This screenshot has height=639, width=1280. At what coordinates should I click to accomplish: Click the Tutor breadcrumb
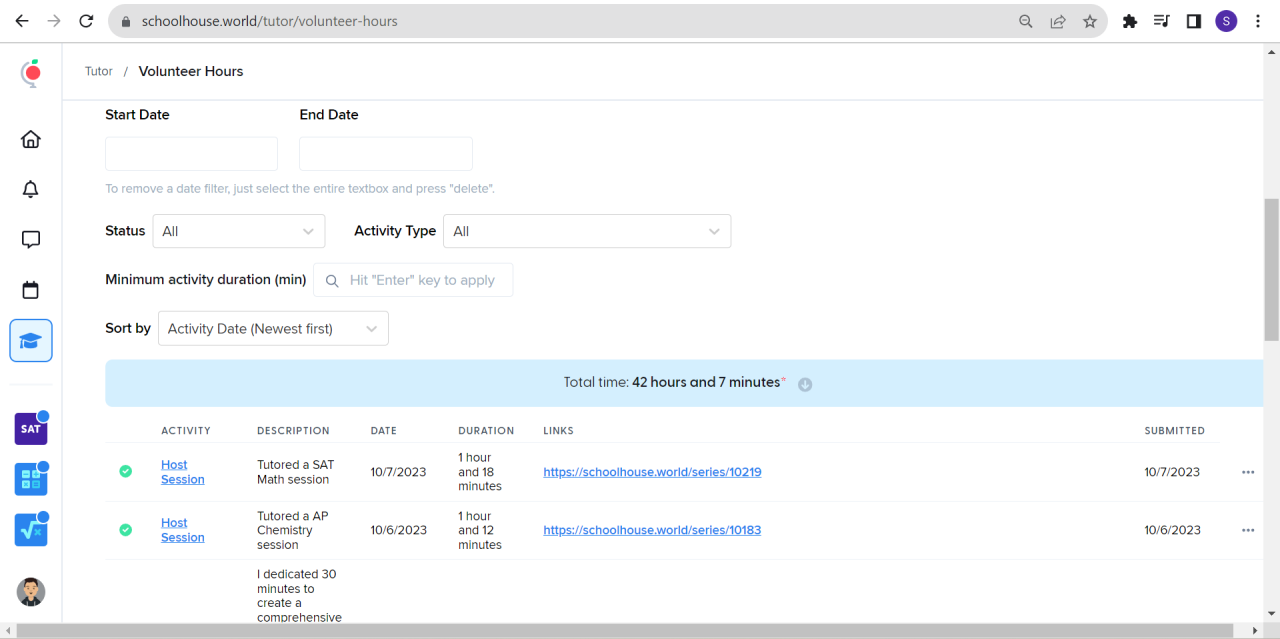tap(99, 71)
